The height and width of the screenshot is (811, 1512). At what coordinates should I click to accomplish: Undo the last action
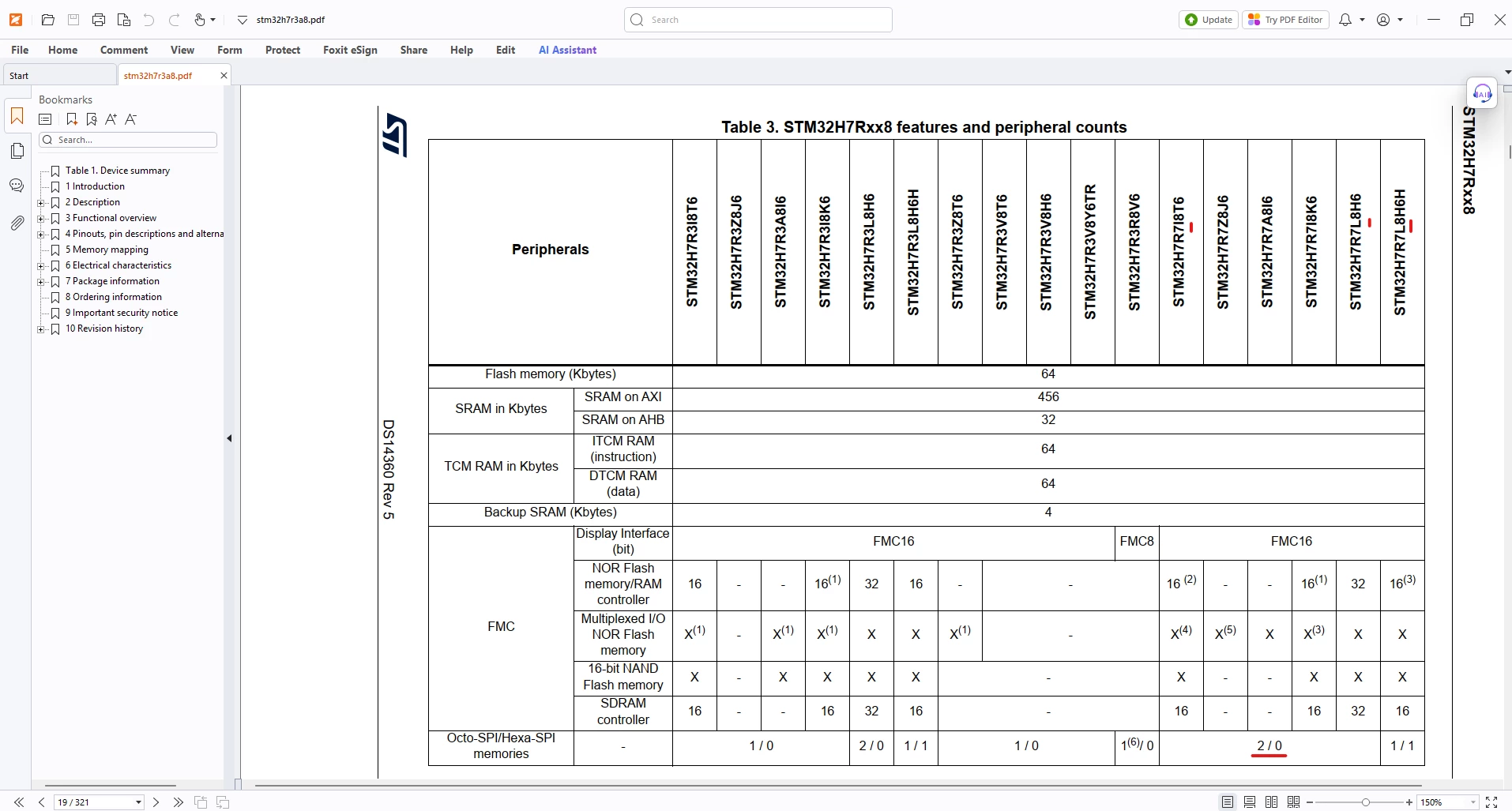coord(149,20)
